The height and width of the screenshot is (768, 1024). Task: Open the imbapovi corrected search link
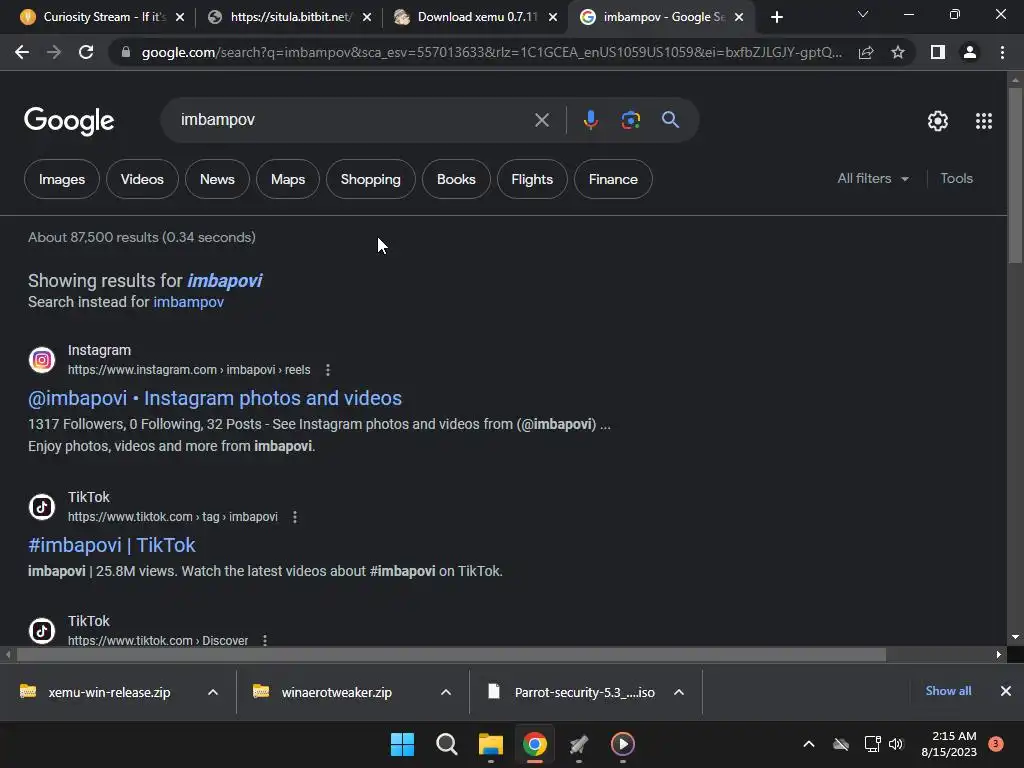[225, 281]
